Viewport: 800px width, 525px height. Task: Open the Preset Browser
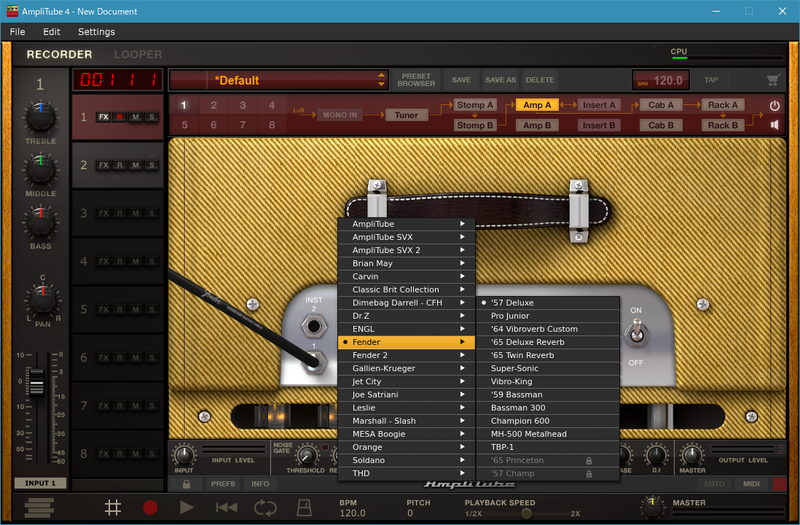click(416, 80)
